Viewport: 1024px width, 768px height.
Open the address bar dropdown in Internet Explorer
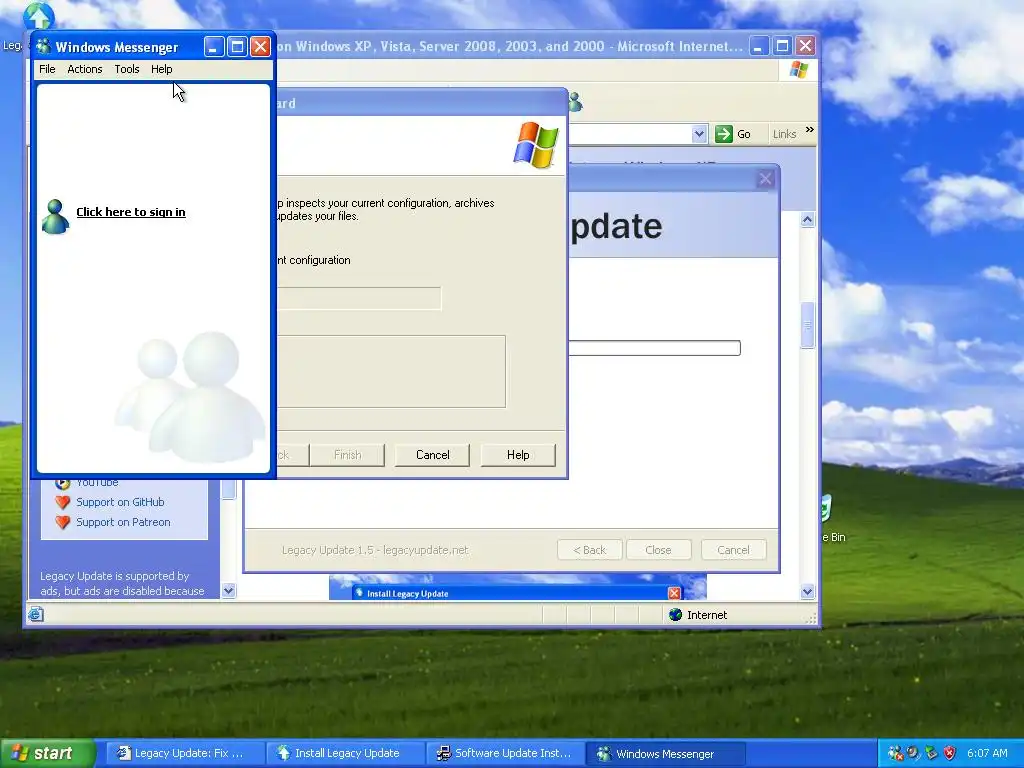click(699, 134)
